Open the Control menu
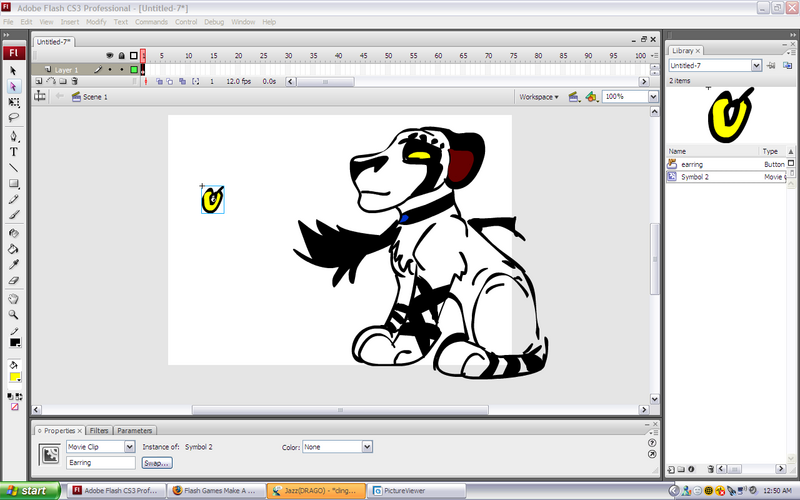The height and width of the screenshot is (500, 800). [186, 22]
